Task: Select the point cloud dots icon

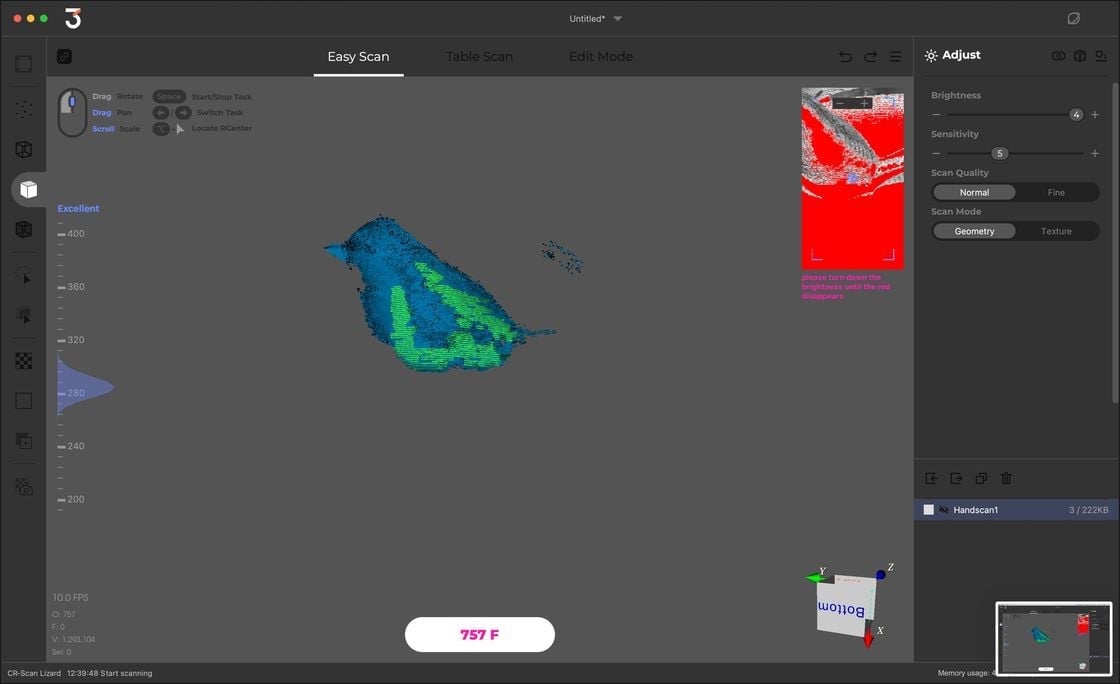Action: click(24, 108)
